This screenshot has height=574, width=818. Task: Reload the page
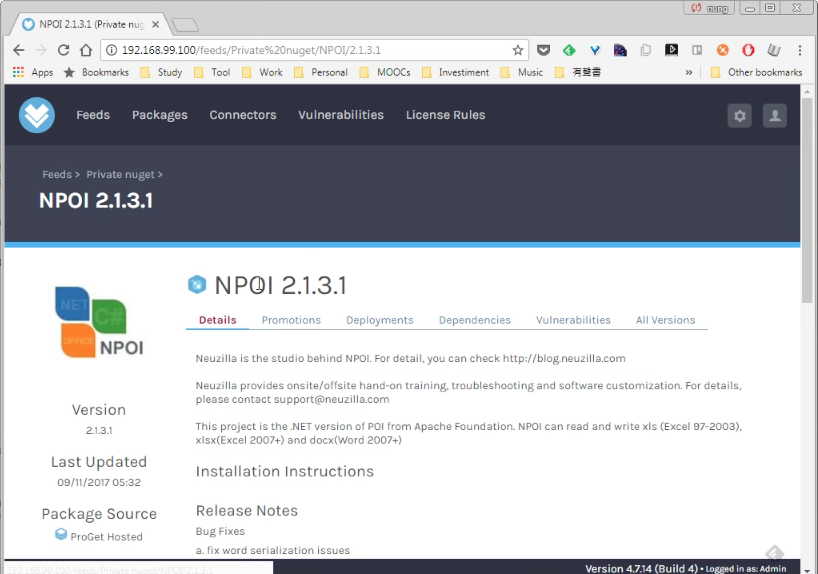pos(63,50)
